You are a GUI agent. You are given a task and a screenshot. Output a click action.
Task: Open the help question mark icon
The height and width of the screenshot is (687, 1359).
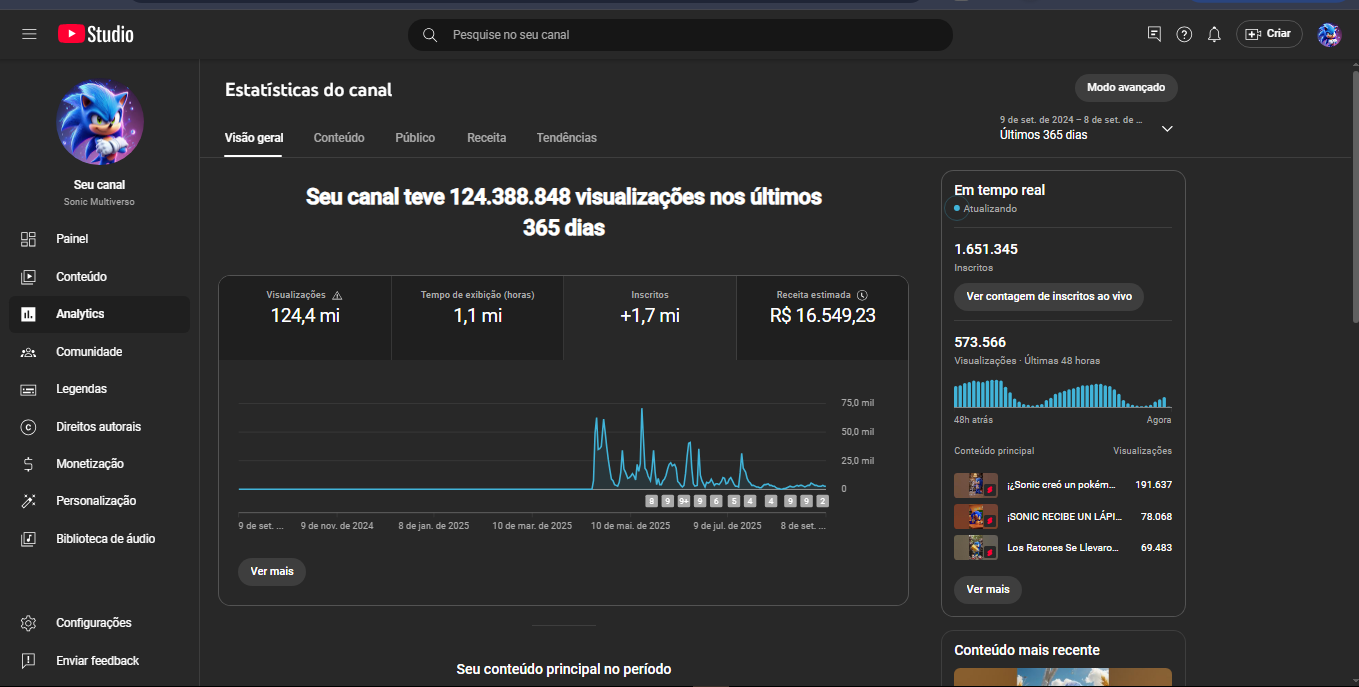pos(1184,34)
